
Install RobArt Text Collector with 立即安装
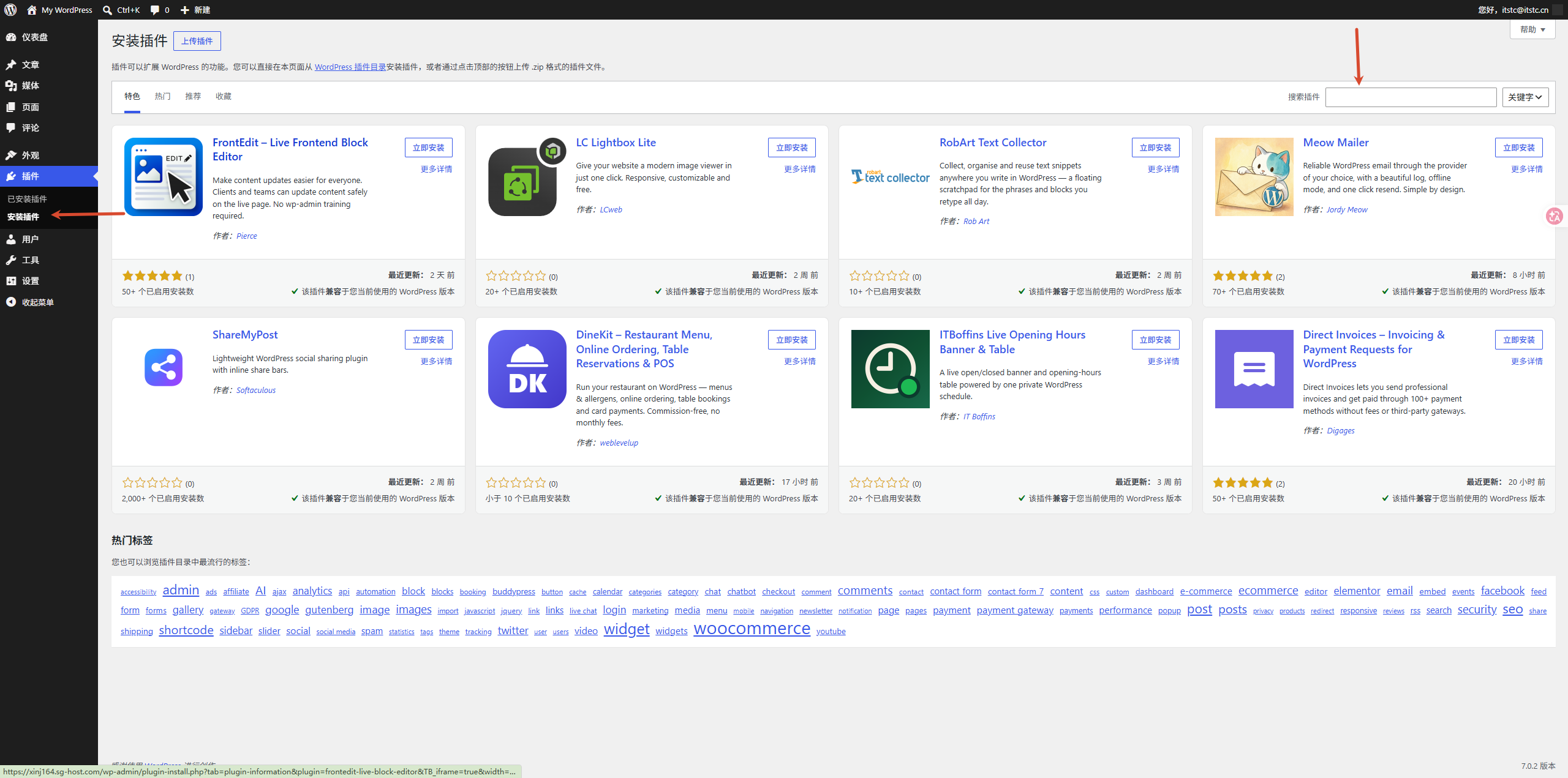1156,148
